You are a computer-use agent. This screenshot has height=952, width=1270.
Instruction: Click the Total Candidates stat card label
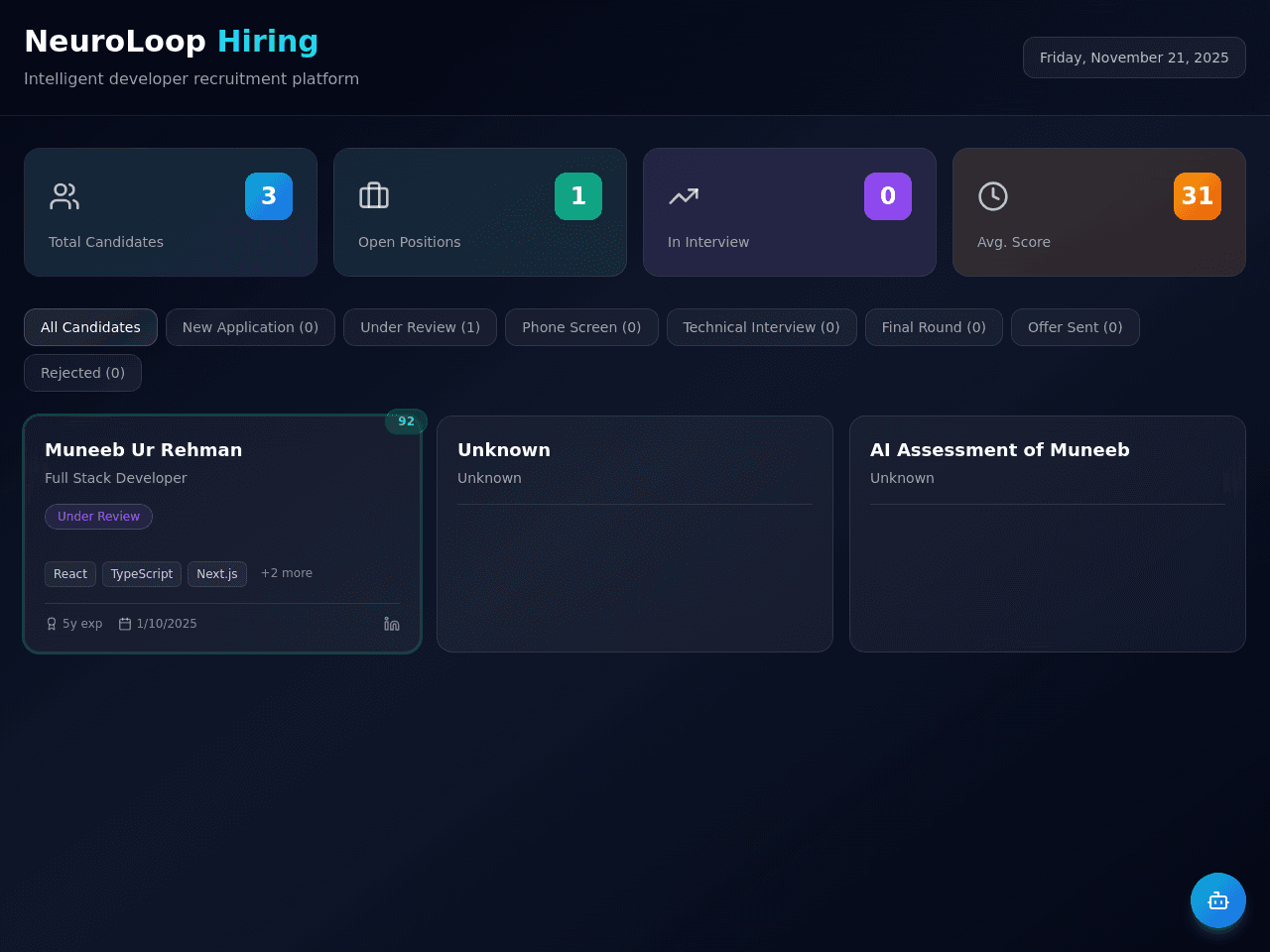pos(106,242)
